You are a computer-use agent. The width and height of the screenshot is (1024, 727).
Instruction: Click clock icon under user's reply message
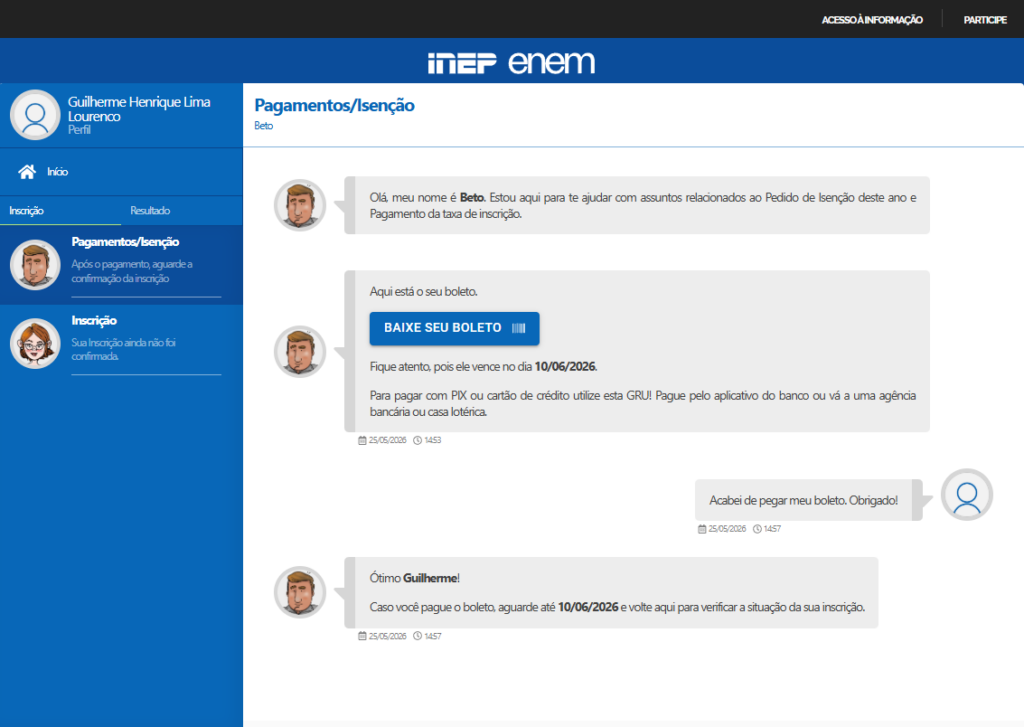(x=757, y=529)
